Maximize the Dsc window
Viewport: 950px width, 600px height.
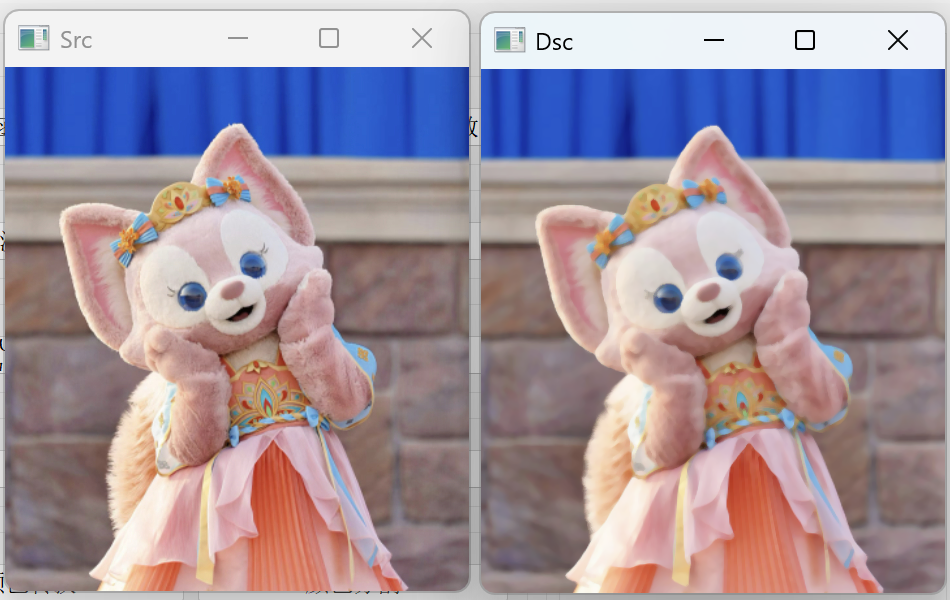[805, 41]
